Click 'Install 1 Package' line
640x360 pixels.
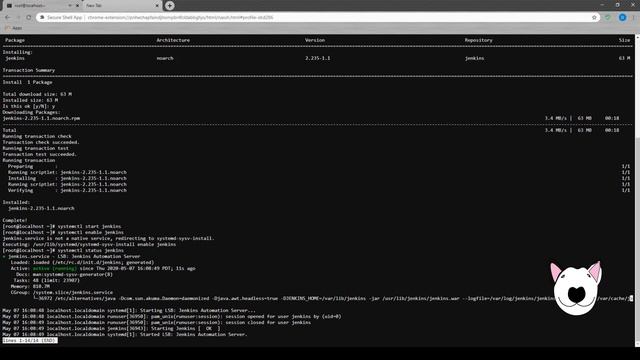coord(27,82)
